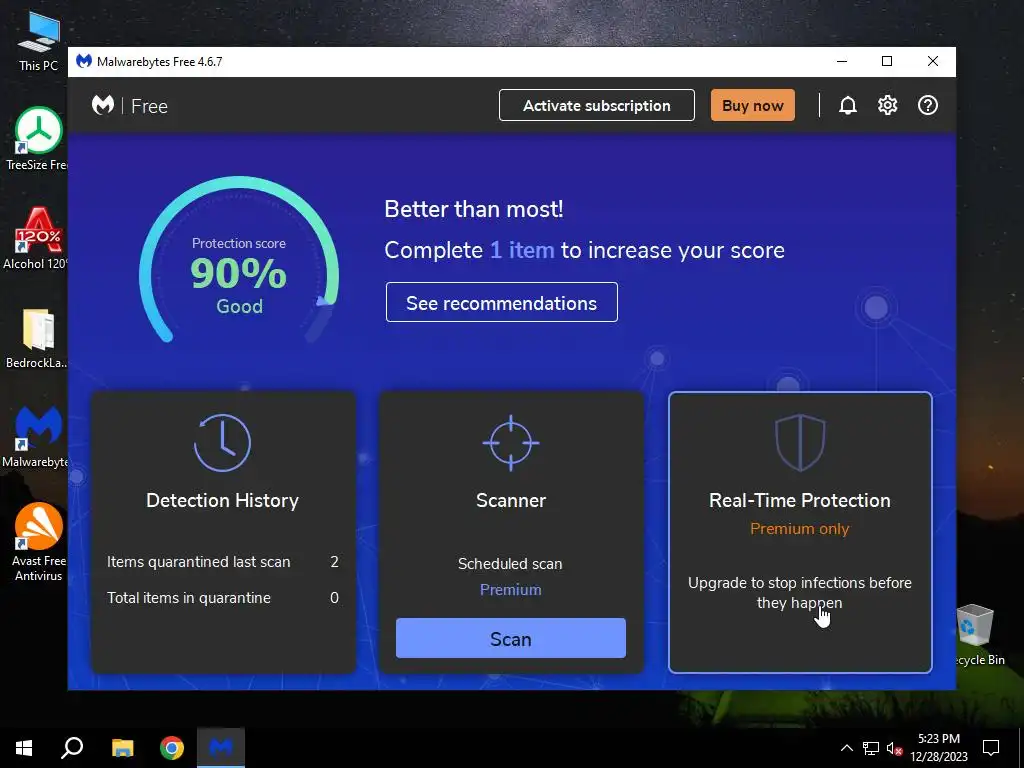Open File Explorer from the taskbar
Image resolution: width=1024 pixels, height=768 pixels.
coord(122,748)
